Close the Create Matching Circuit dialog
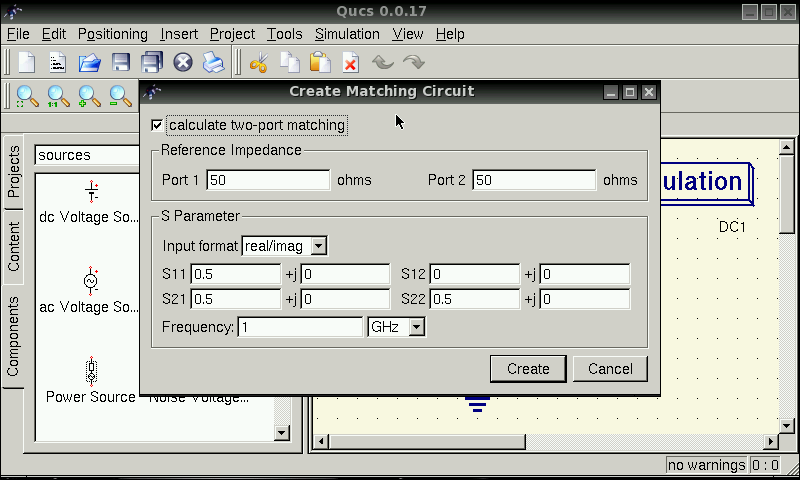This screenshot has width=800, height=480. pyautogui.click(x=648, y=92)
